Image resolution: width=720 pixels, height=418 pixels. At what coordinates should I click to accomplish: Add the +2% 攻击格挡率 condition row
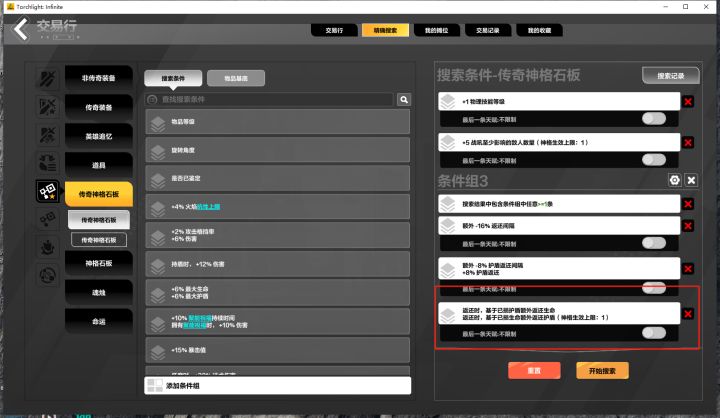tap(277, 235)
